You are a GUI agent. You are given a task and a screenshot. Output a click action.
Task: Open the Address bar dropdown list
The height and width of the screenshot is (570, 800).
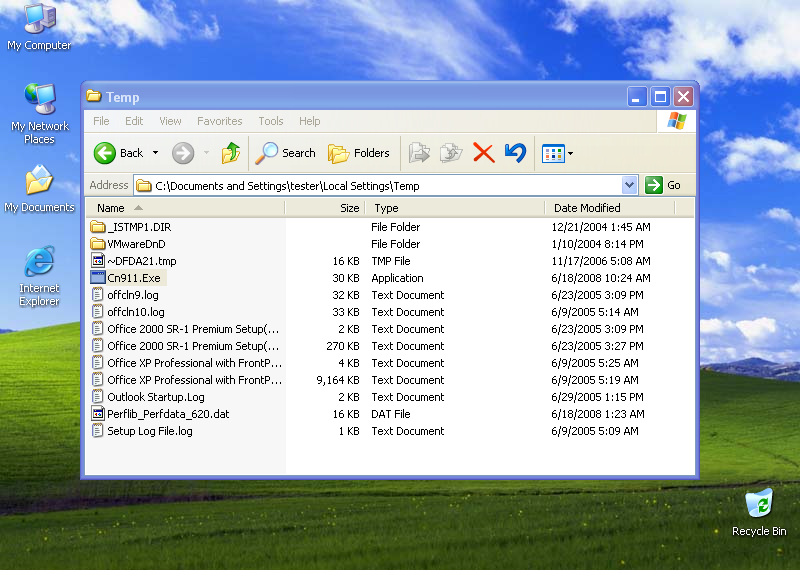pyautogui.click(x=629, y=185)
